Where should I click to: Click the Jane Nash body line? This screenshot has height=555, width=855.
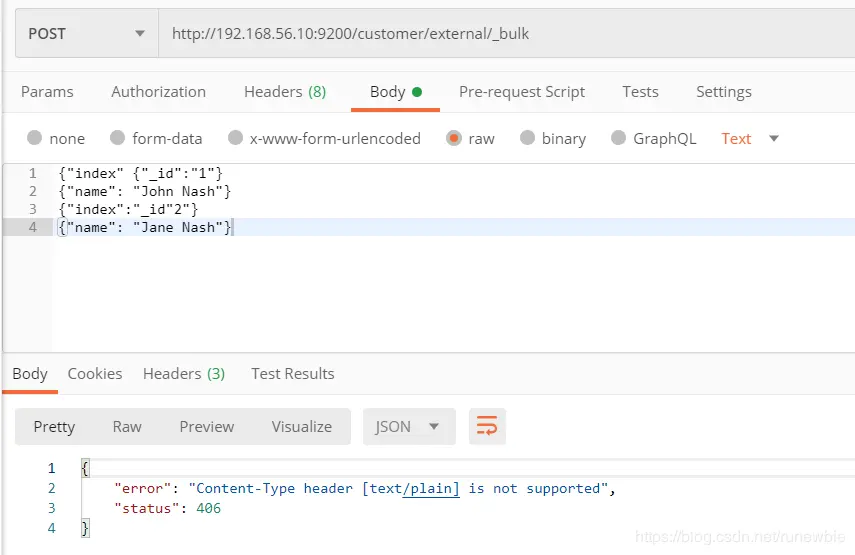coord(145,227)
